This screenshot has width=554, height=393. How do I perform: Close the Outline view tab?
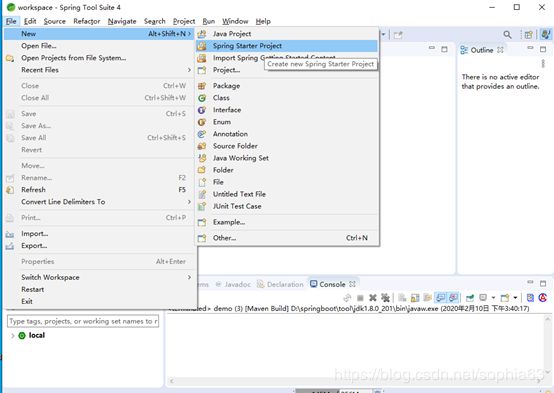pos(500,50)
